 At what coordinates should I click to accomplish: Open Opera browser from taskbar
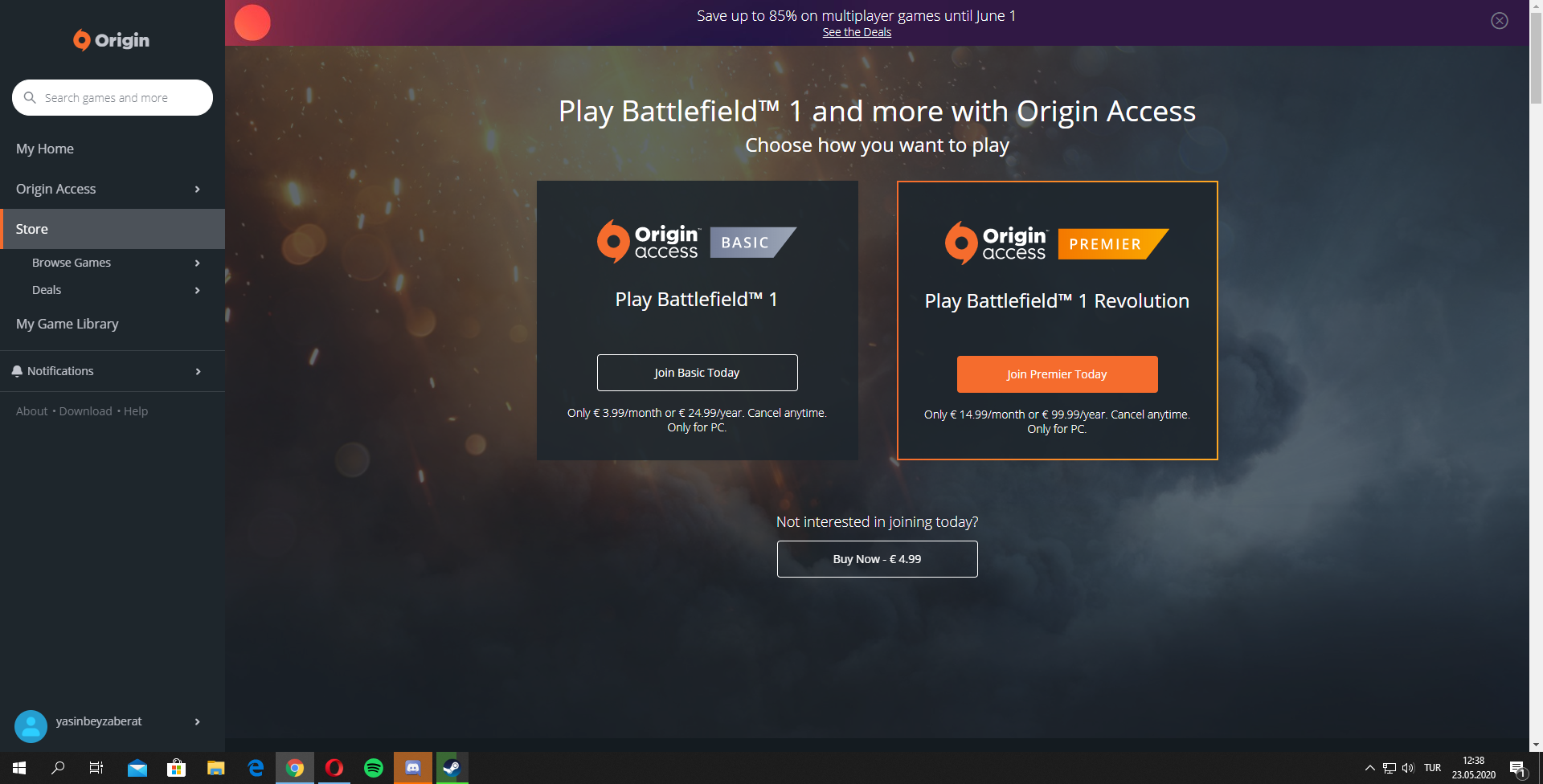(334, 768)
